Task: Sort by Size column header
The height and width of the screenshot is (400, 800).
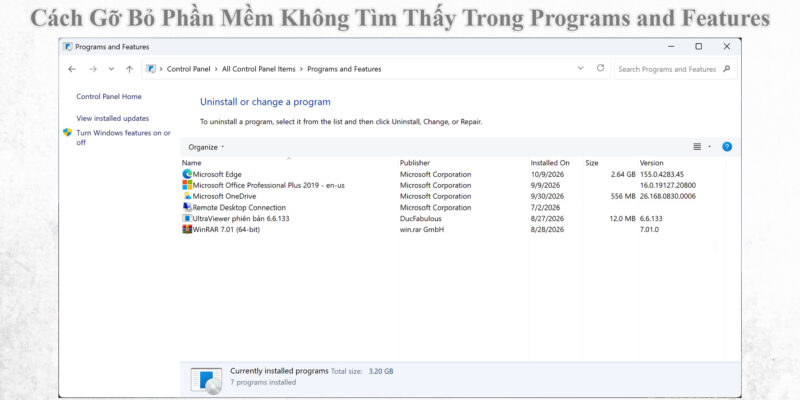Action: pyautogui.click(x=592, y=163)
